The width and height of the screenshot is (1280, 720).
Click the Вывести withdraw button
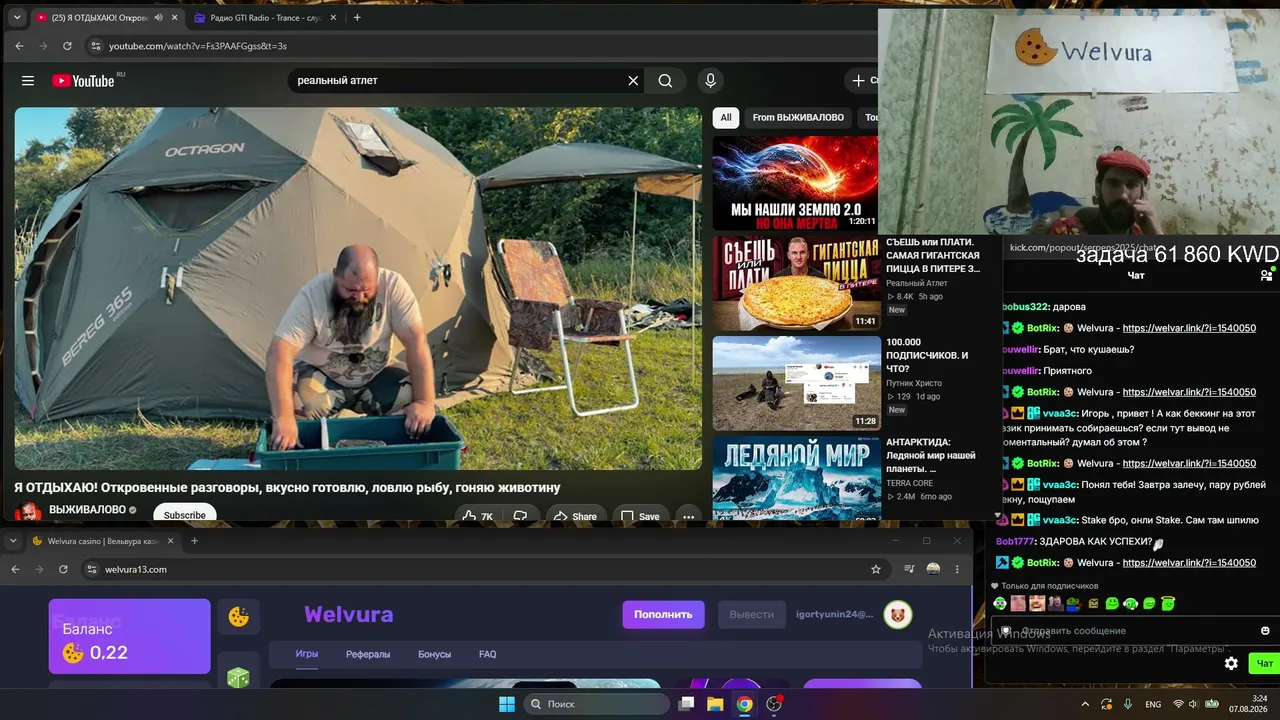click(752, 614)
